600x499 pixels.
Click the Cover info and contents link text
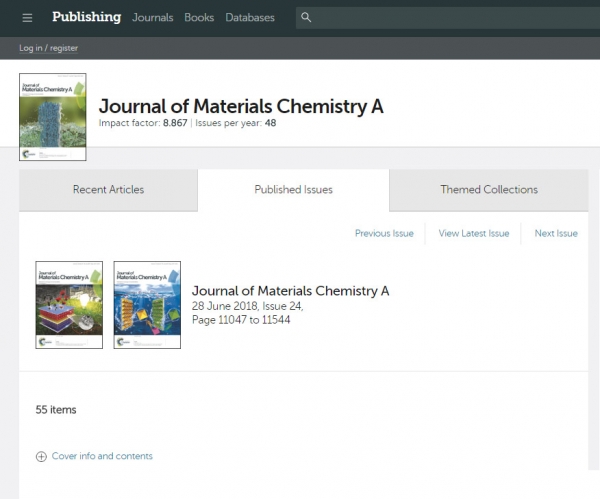point(102,456)
